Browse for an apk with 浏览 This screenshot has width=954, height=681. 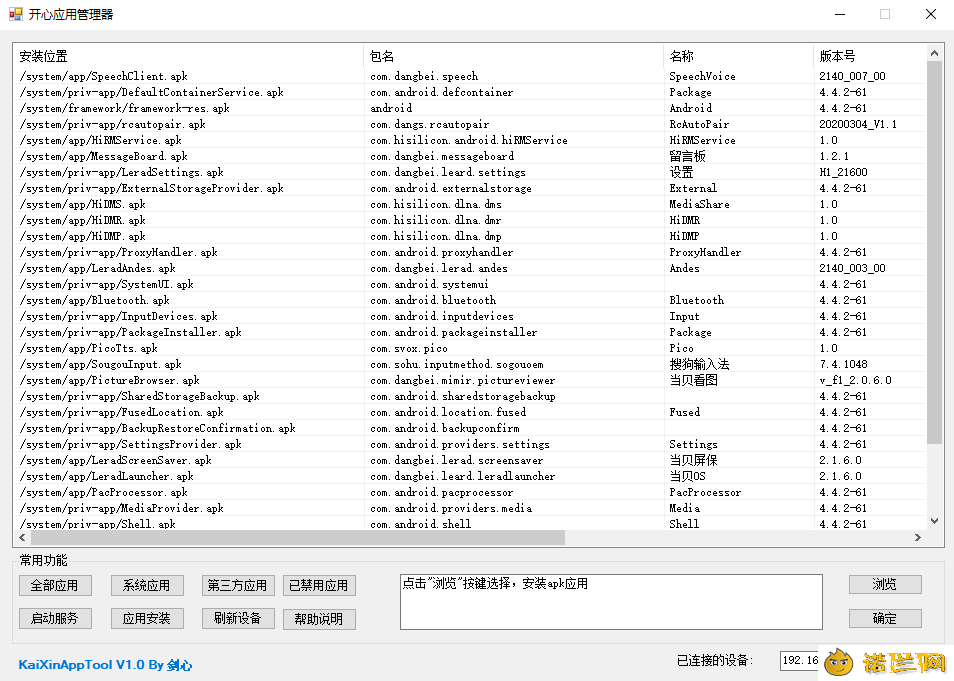(885, 584)
